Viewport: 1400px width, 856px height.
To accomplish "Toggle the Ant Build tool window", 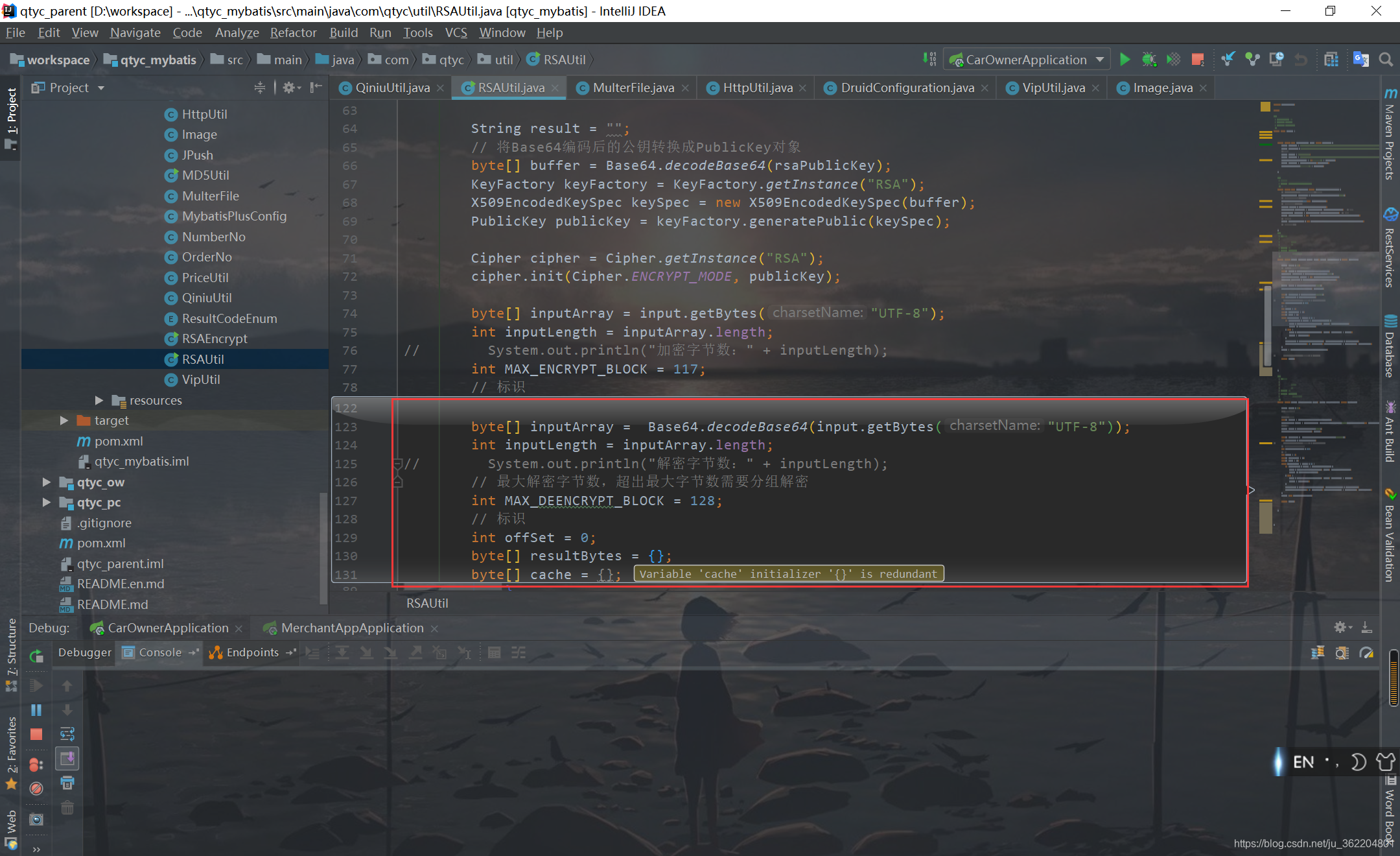I will pyautogui.click(x=1390, y=431).
